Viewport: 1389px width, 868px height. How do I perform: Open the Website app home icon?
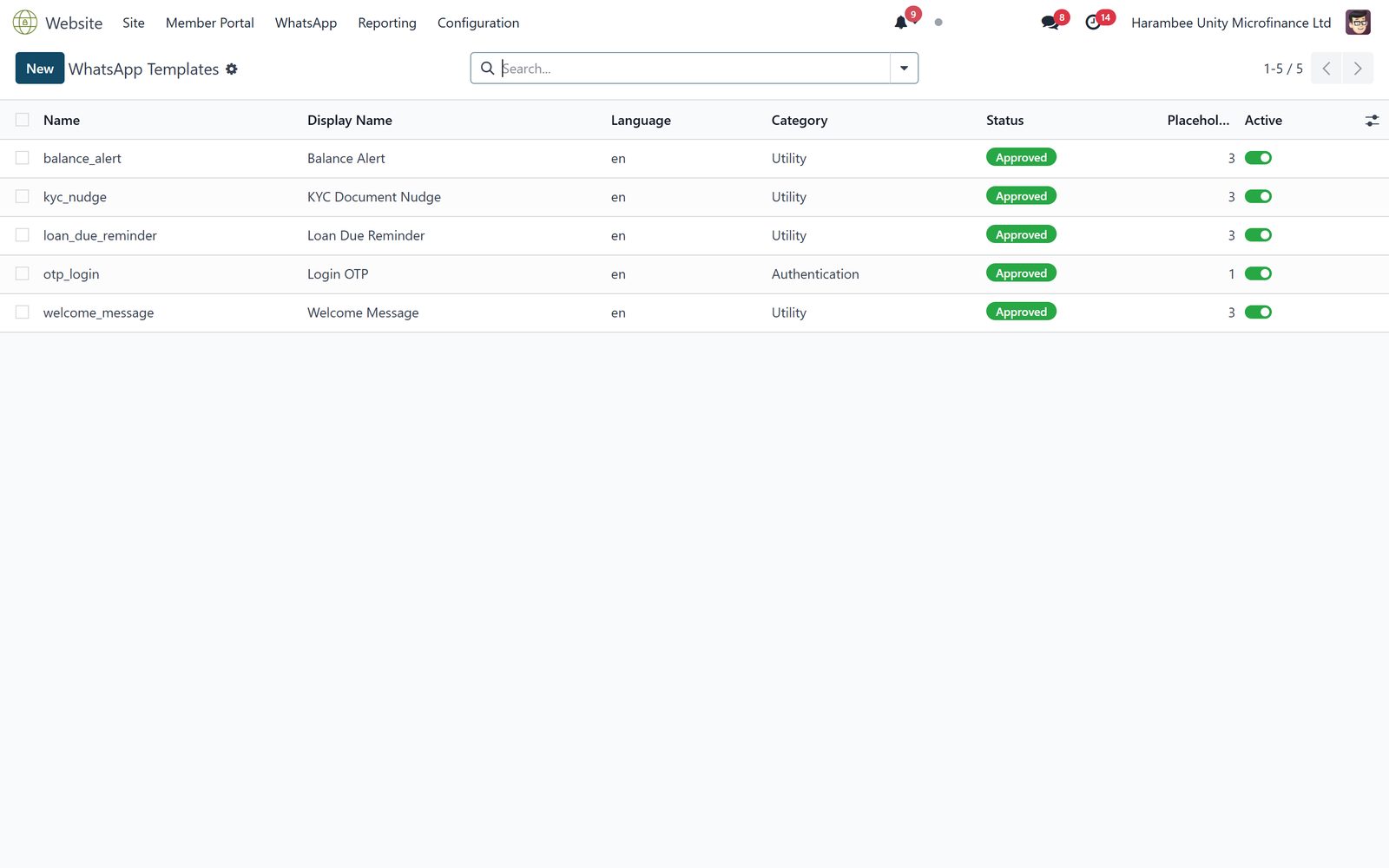pos(25,23)
